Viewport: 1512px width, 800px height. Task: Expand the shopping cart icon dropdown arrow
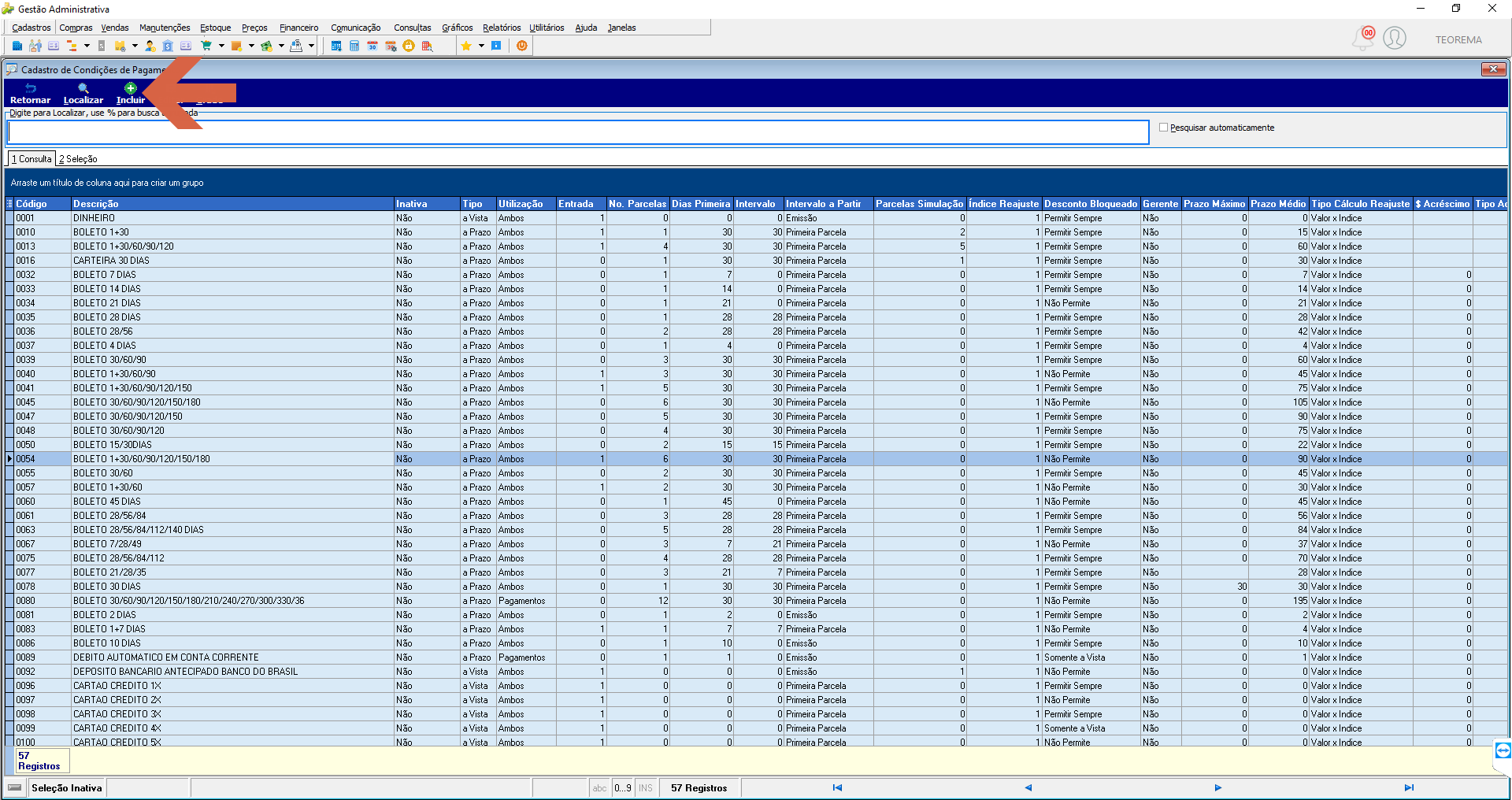pos(221,46)
